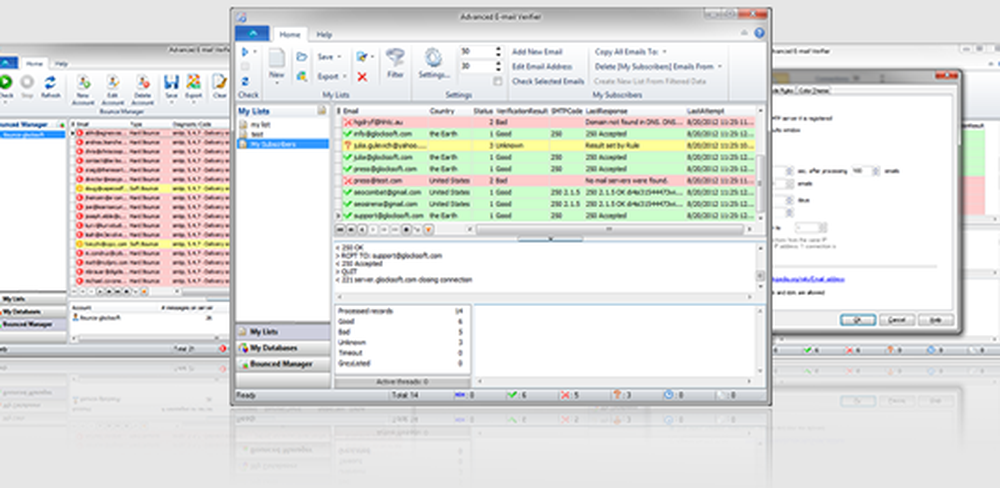
Task: Click the email grid's vertical scrollbar
Action: coord(760,165)
